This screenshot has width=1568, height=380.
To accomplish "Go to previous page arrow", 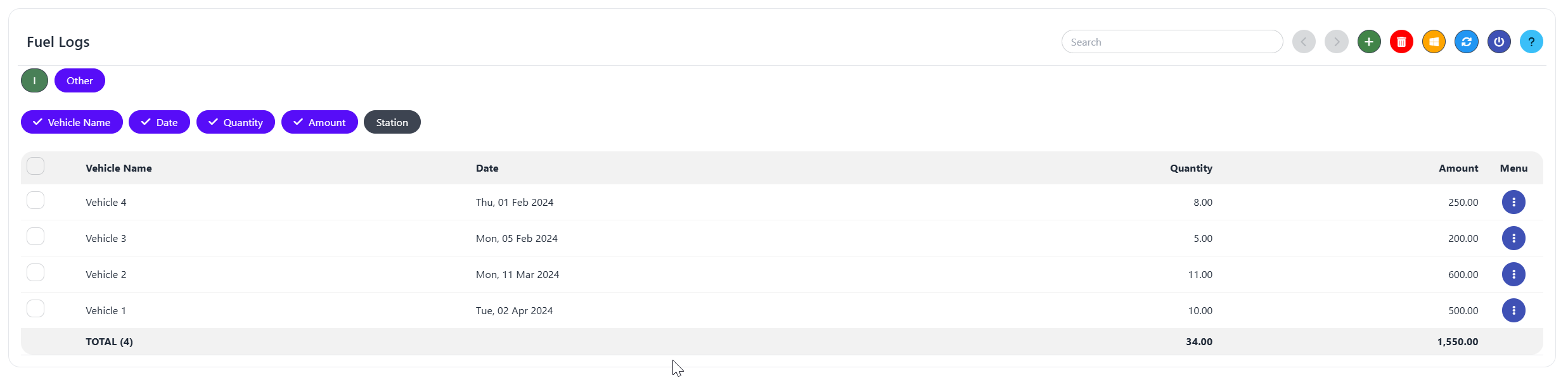I will coord(1304,42).
